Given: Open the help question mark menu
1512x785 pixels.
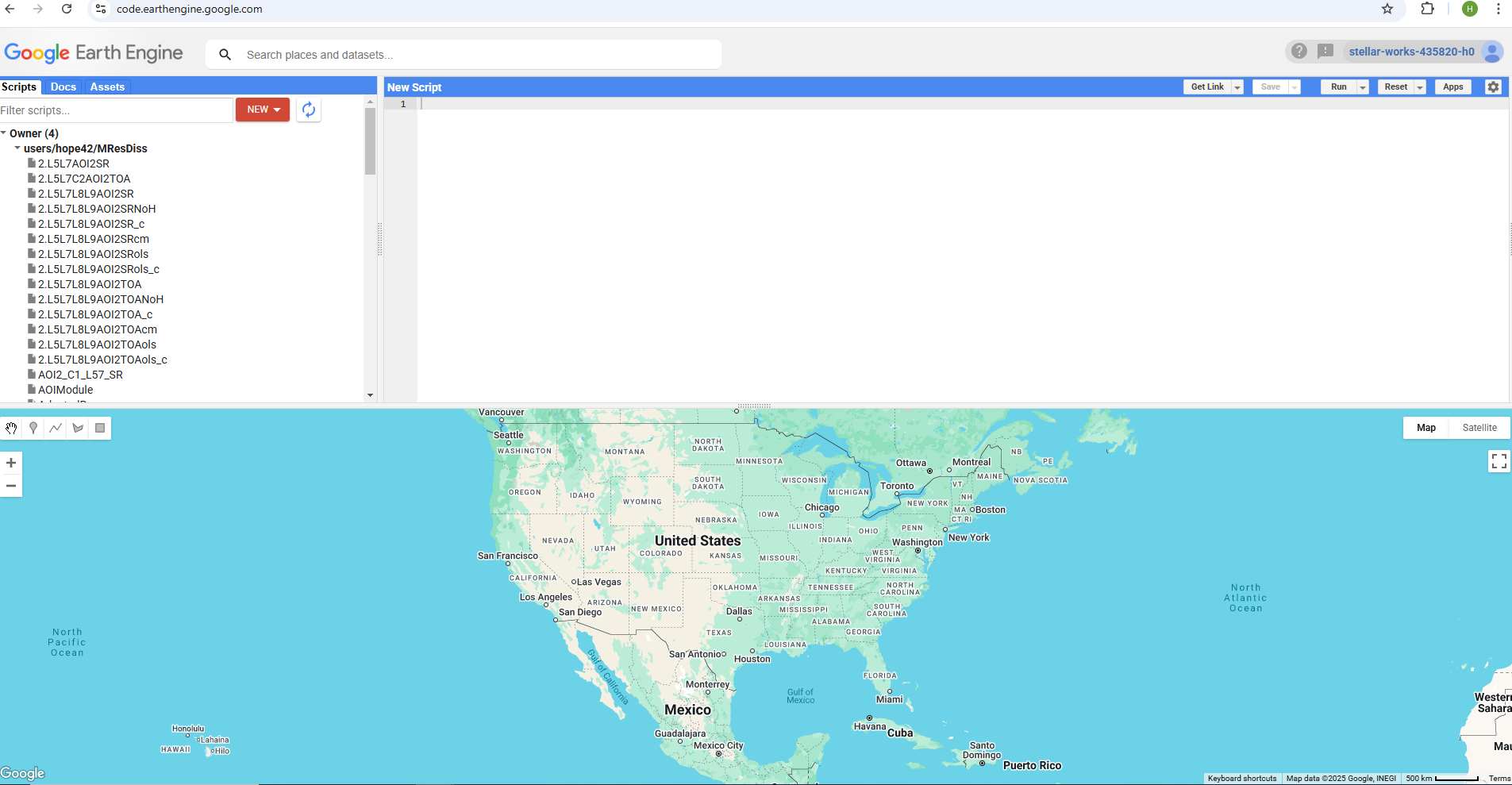Looking at the screenshot, I should (x=1298, y=52).
